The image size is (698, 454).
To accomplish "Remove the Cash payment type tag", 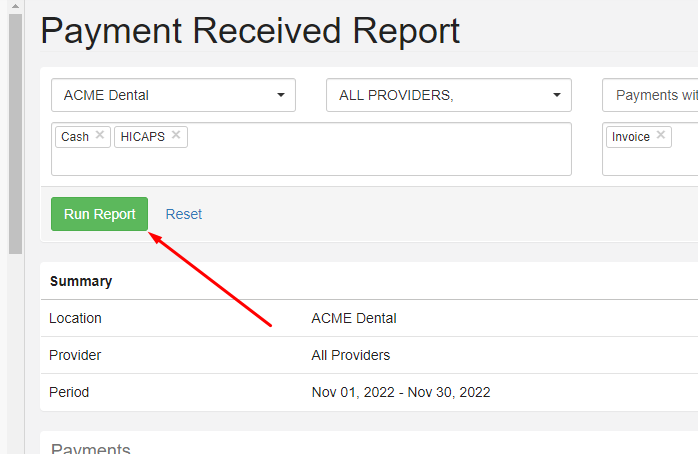I will [100, 135].
